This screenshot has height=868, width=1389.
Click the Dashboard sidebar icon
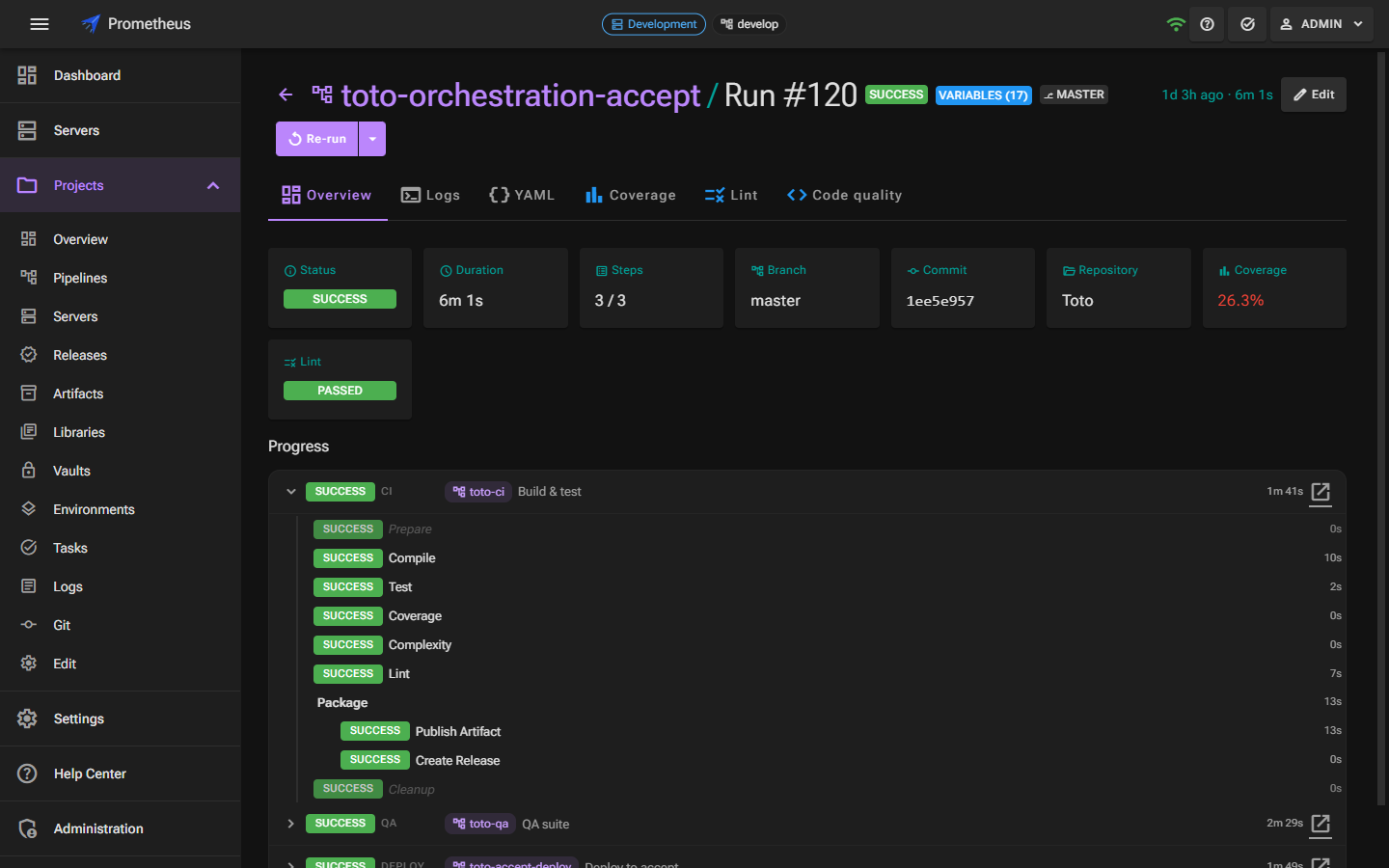(27, 75)
